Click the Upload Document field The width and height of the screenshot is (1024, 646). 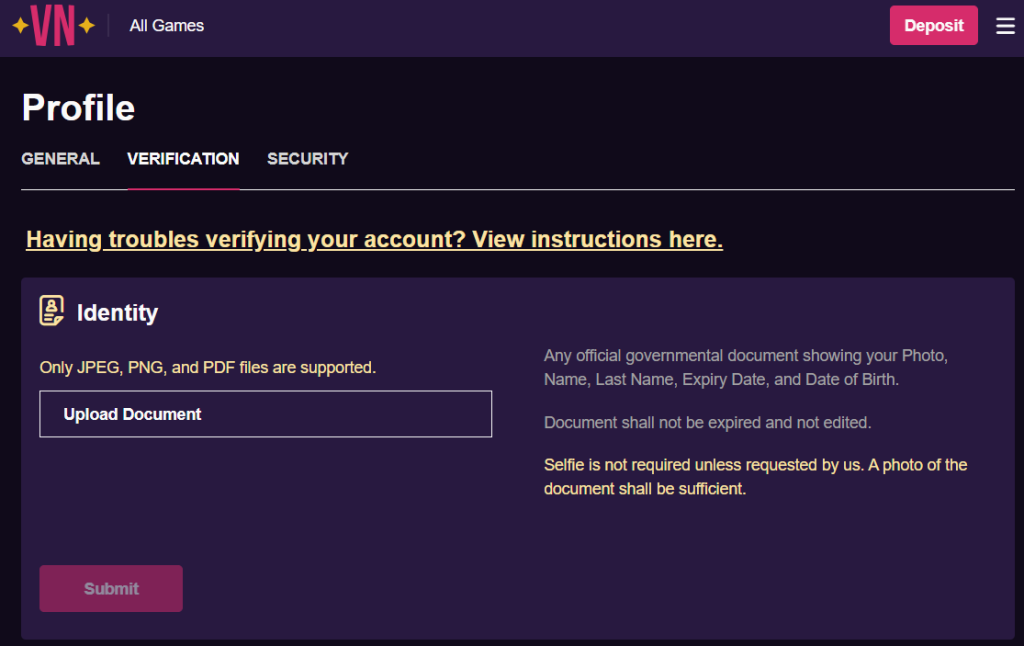click(x=265, y=413)
